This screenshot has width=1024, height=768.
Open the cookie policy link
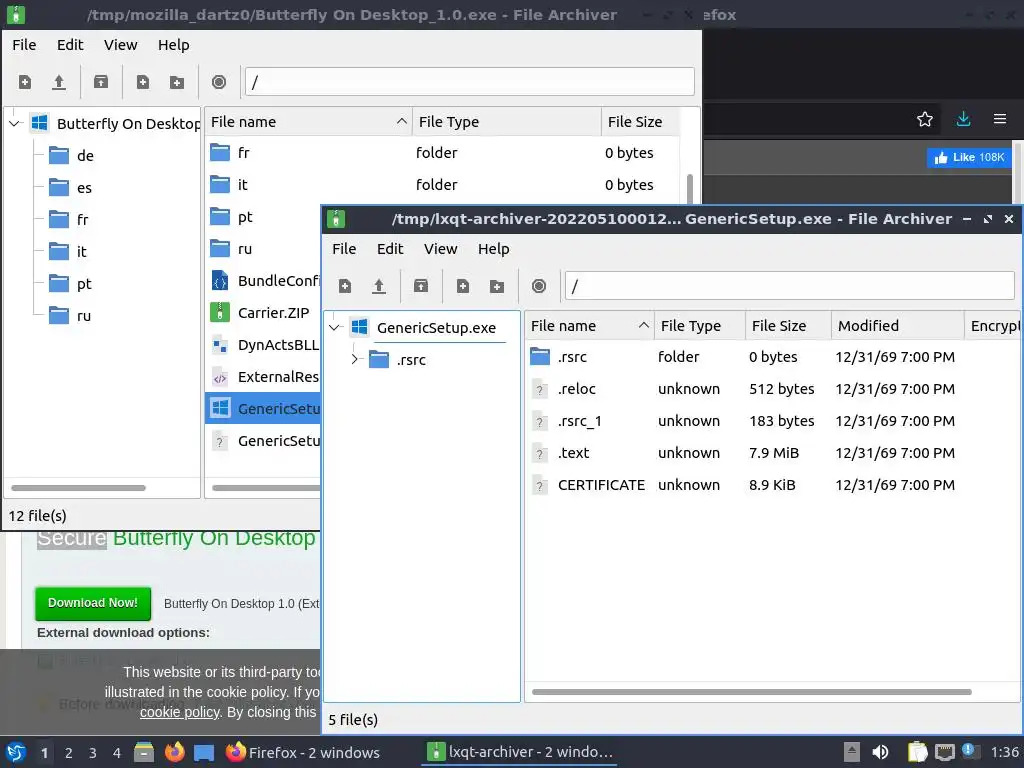180,712
